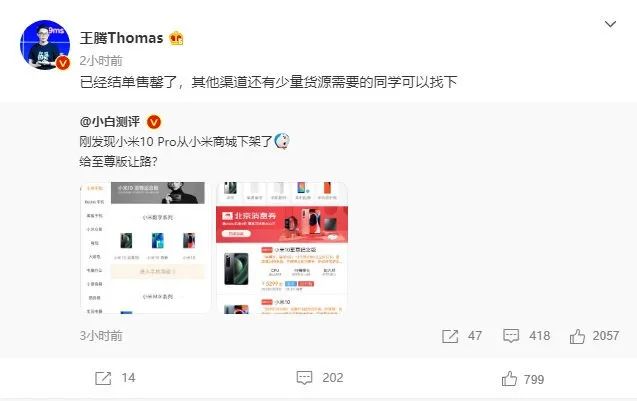Repost the main post with 14 shares
This screenshot has height=401, width=637.
103,378
